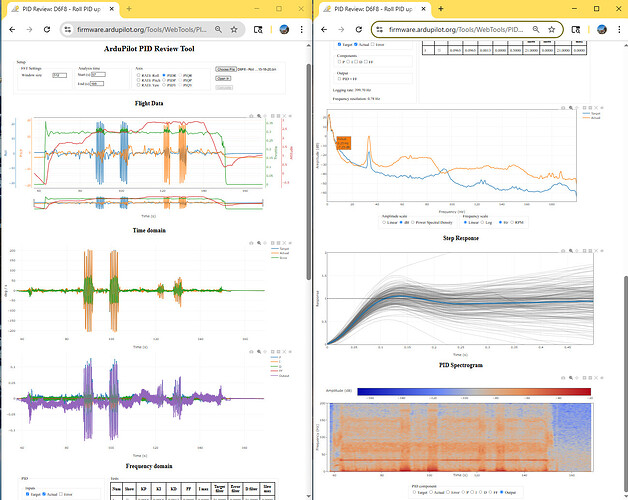Uncheck Target input in left window frequency panel
628x500 pixels.
tap(28, 494)
